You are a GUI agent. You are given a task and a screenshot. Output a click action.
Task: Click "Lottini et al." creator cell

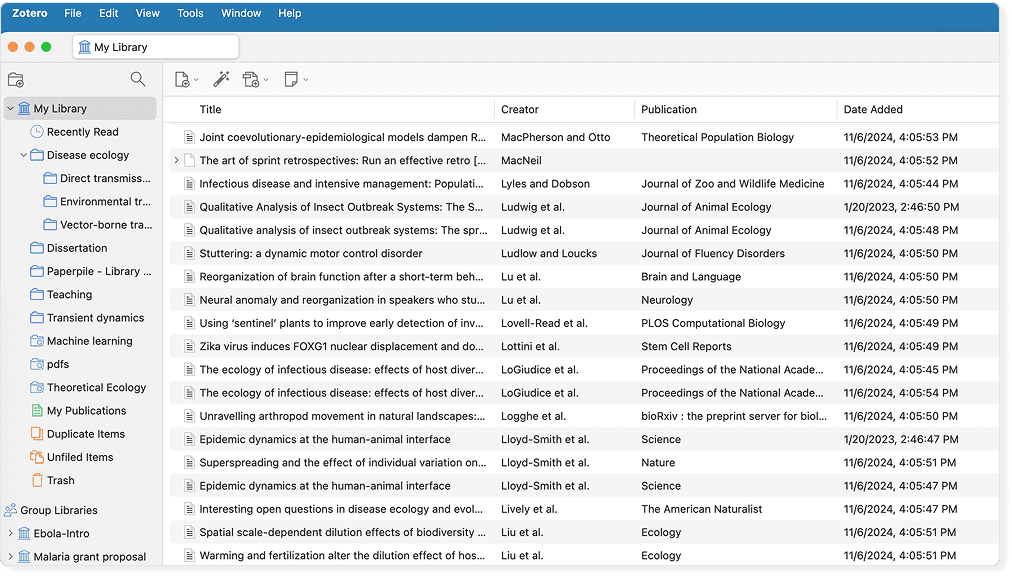tap(530, 347)
